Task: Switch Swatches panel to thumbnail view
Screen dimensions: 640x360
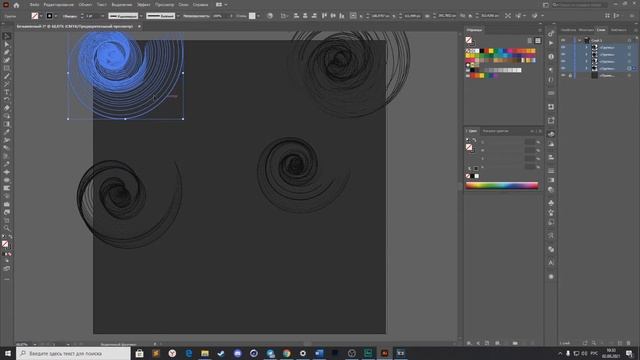Action: click(x=538, y=40)
